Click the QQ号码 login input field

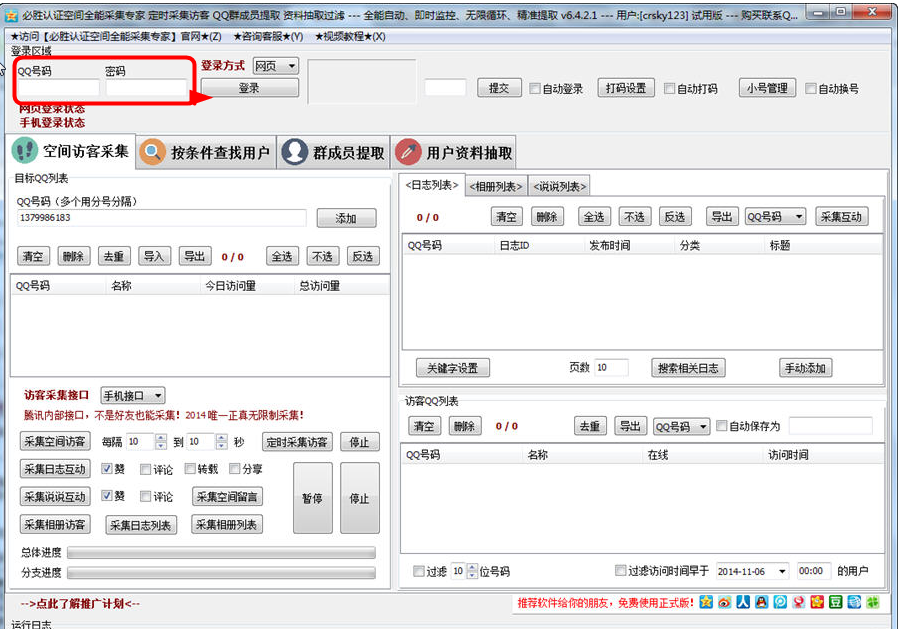[x=57, y=89]
